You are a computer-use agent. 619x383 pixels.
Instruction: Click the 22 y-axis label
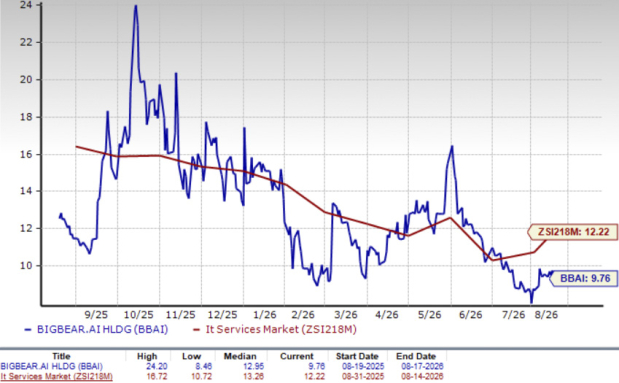point(26,42)
